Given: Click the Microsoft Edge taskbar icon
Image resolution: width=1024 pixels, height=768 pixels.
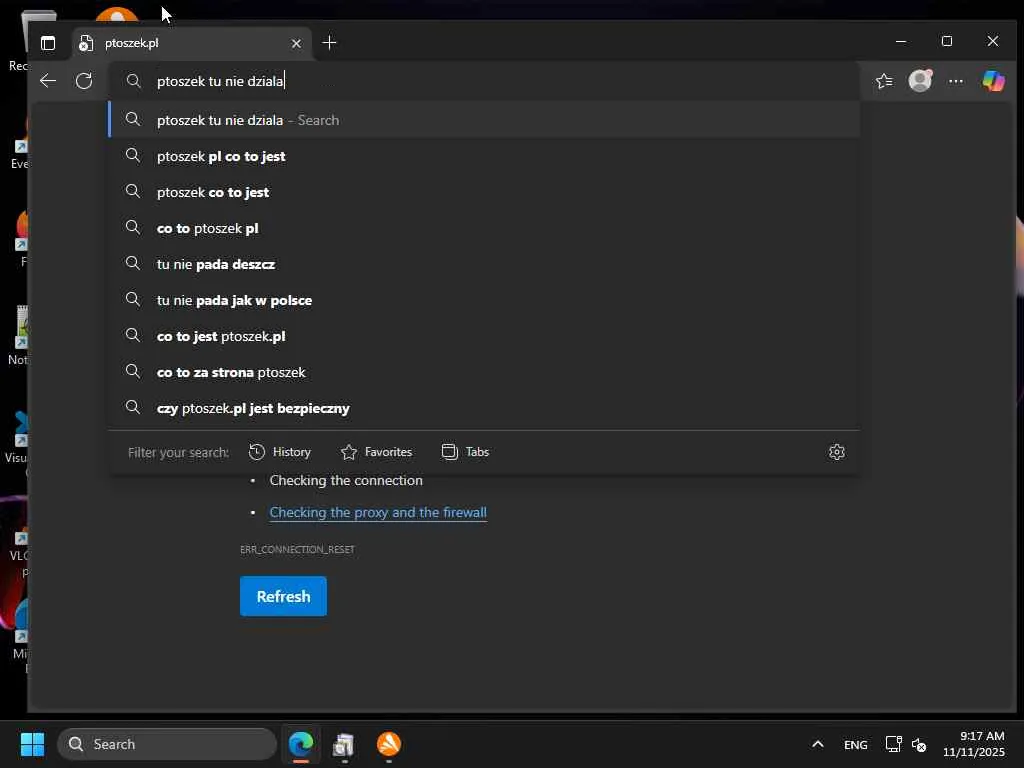Looking at the screenshot, I should 301,744.
